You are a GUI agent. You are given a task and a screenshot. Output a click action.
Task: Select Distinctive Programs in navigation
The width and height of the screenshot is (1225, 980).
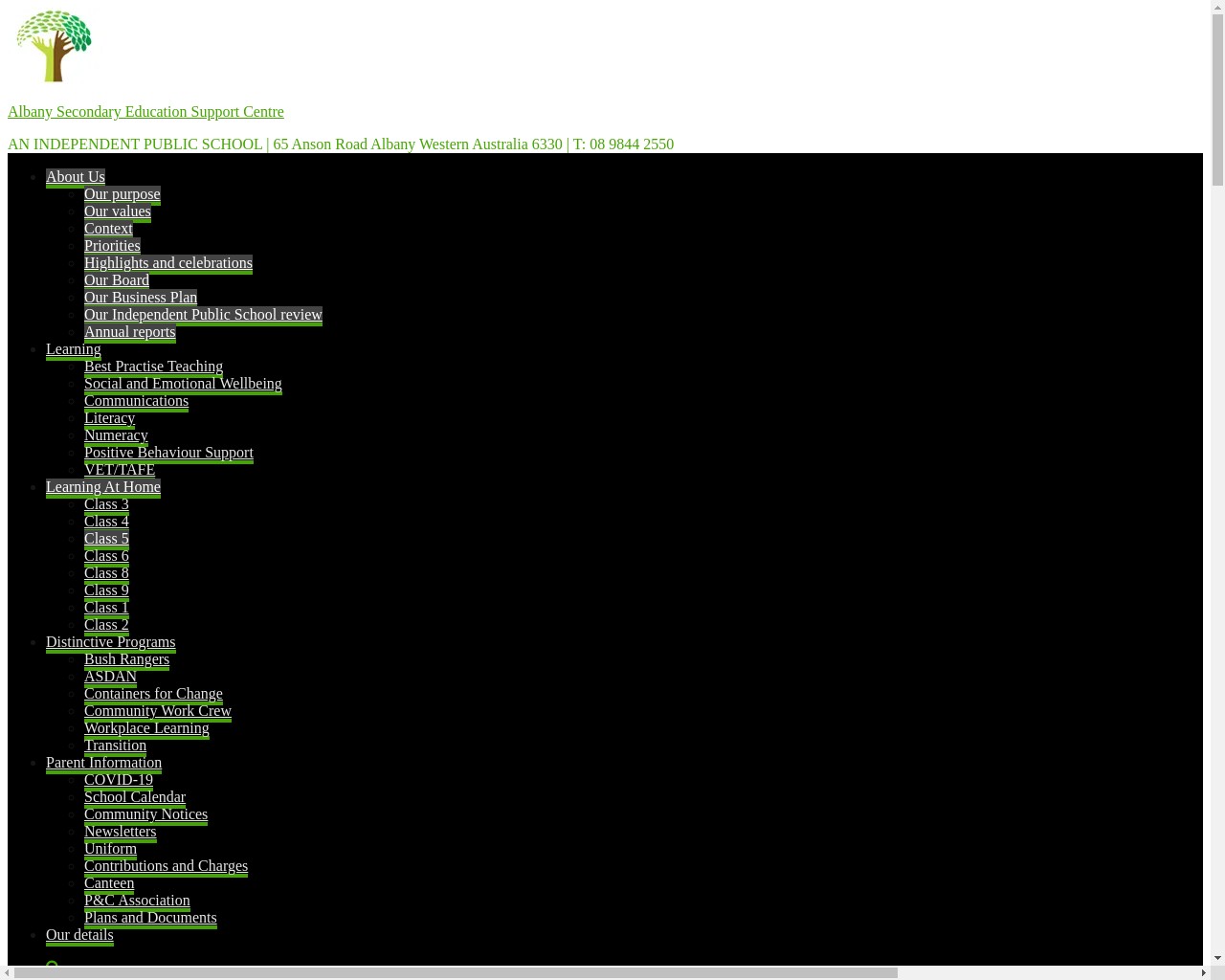coord(110,642)
